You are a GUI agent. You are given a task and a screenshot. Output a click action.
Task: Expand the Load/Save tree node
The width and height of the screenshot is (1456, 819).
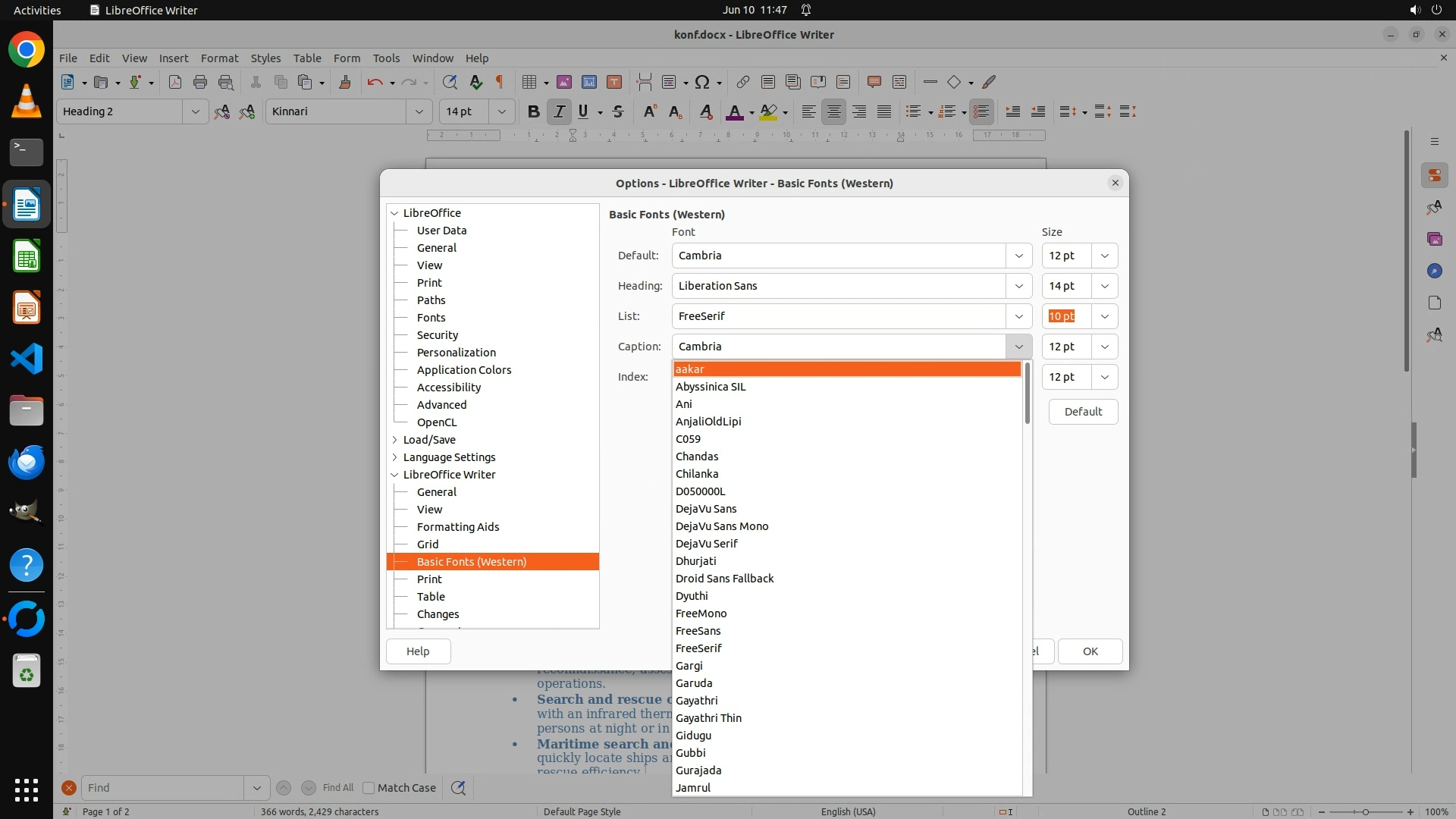tap(394, 440)
